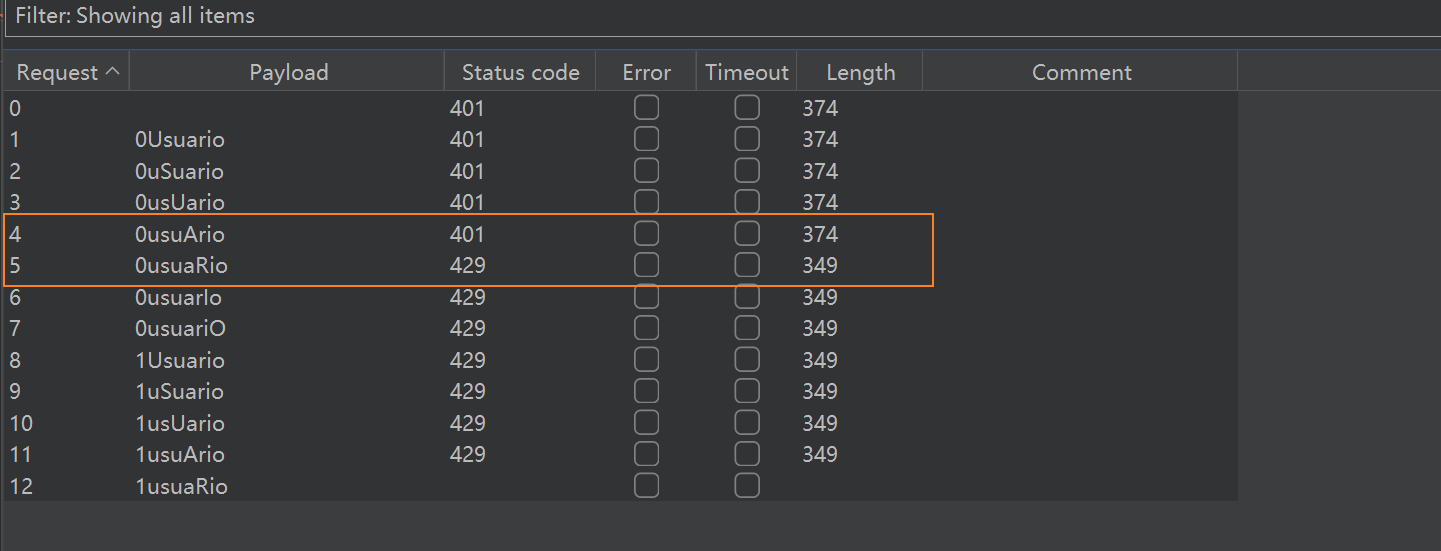Screen dimensions: 1441x551
Task: Click the Comment column header
Action: pyautogui.click(x=1081, y=73)
